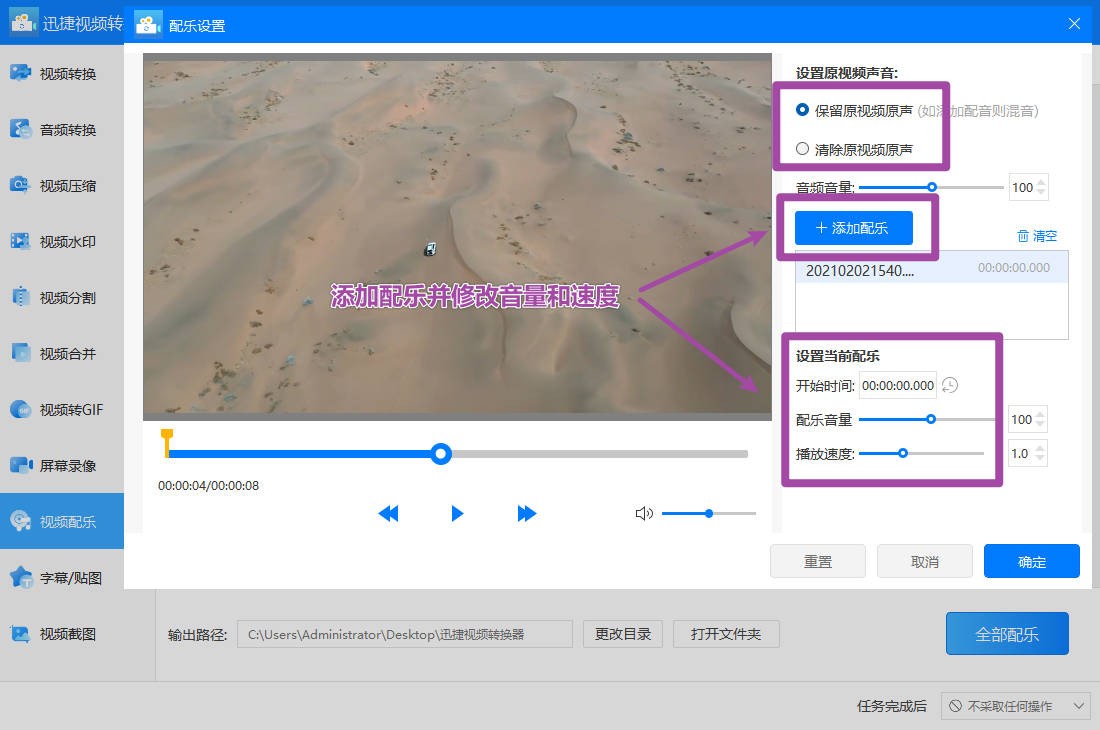This screenshot has width=1100, height=730.
Task: Open the output folder via 打开文件夹
Action: (x=726, y=633)
